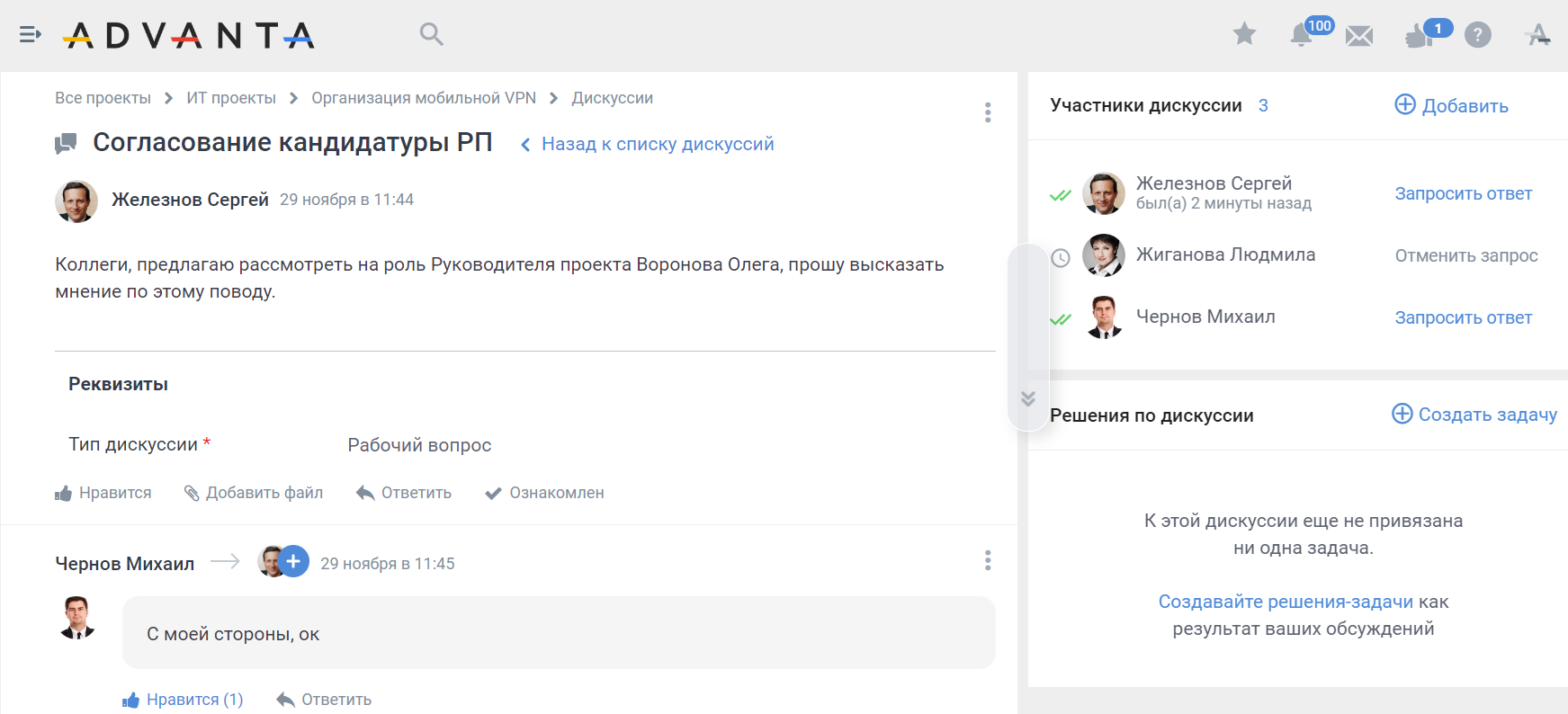Open the user profile logo icon

pyautogui.click(x=1537, y=35)
